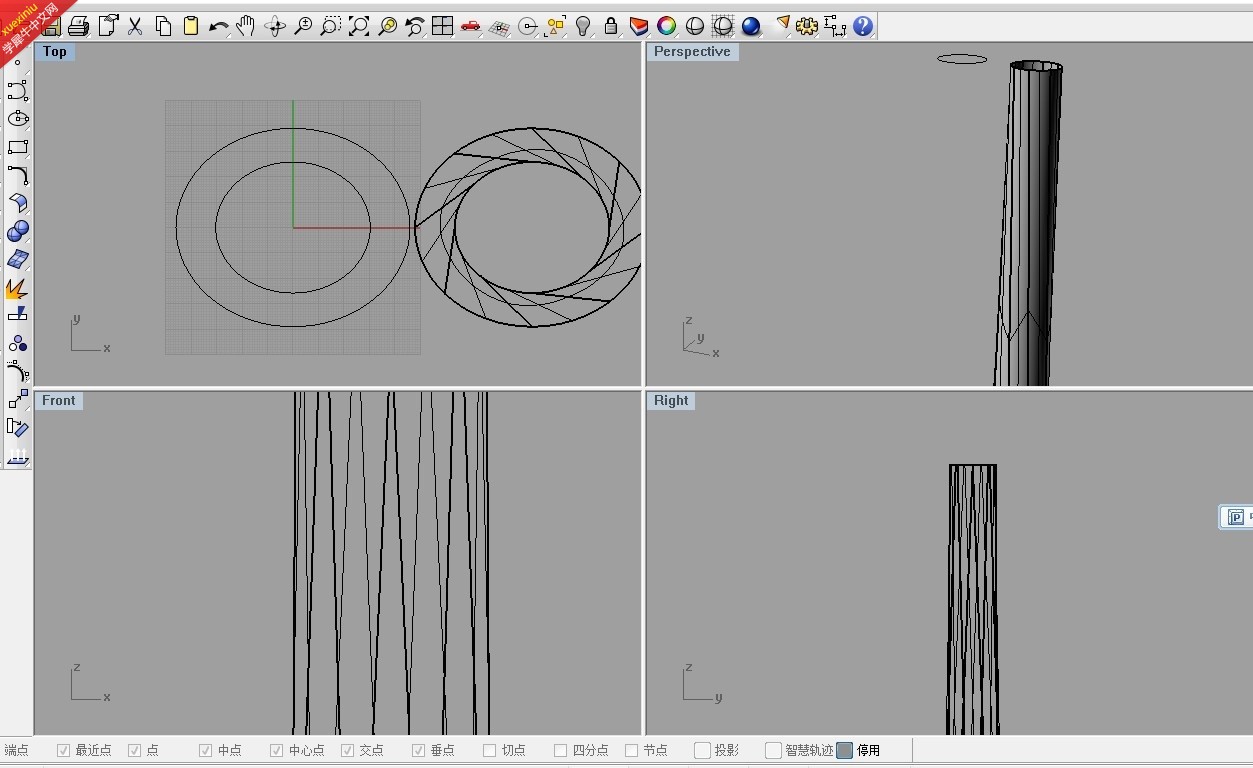
Task: Click the Group circles tool in the sidebar
Action: point(17,343)
